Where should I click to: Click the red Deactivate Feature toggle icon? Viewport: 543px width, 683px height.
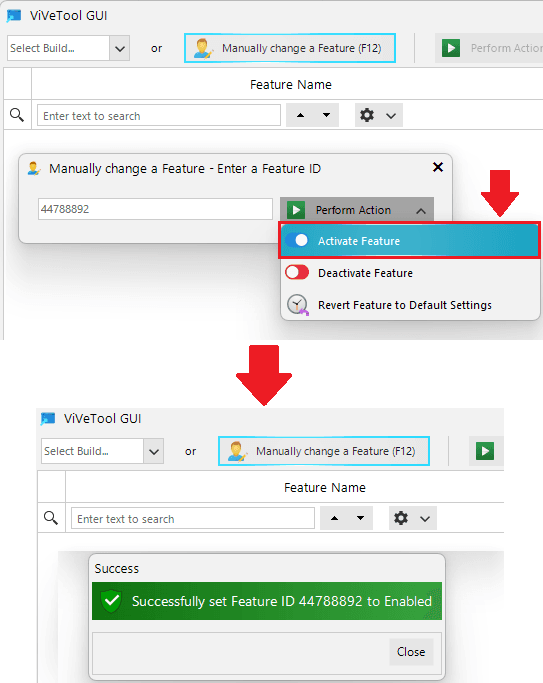tap(297, 273)
